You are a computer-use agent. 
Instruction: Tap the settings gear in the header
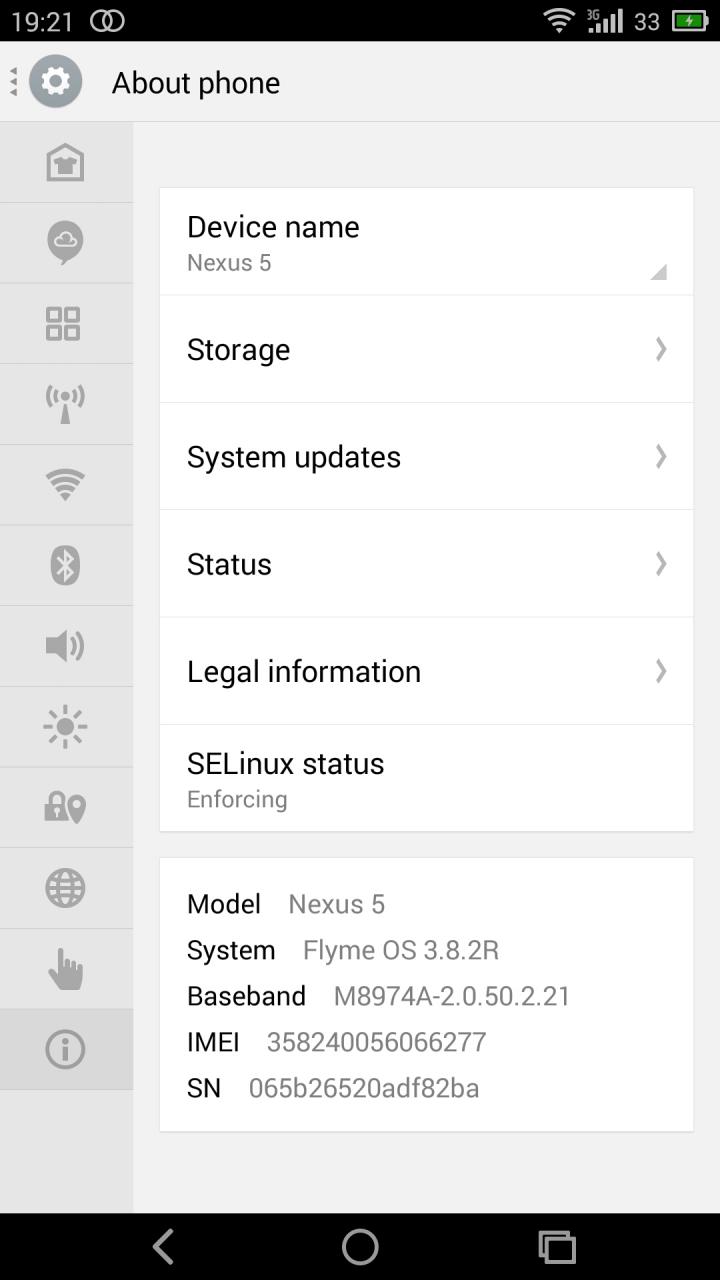pos(55,82)
